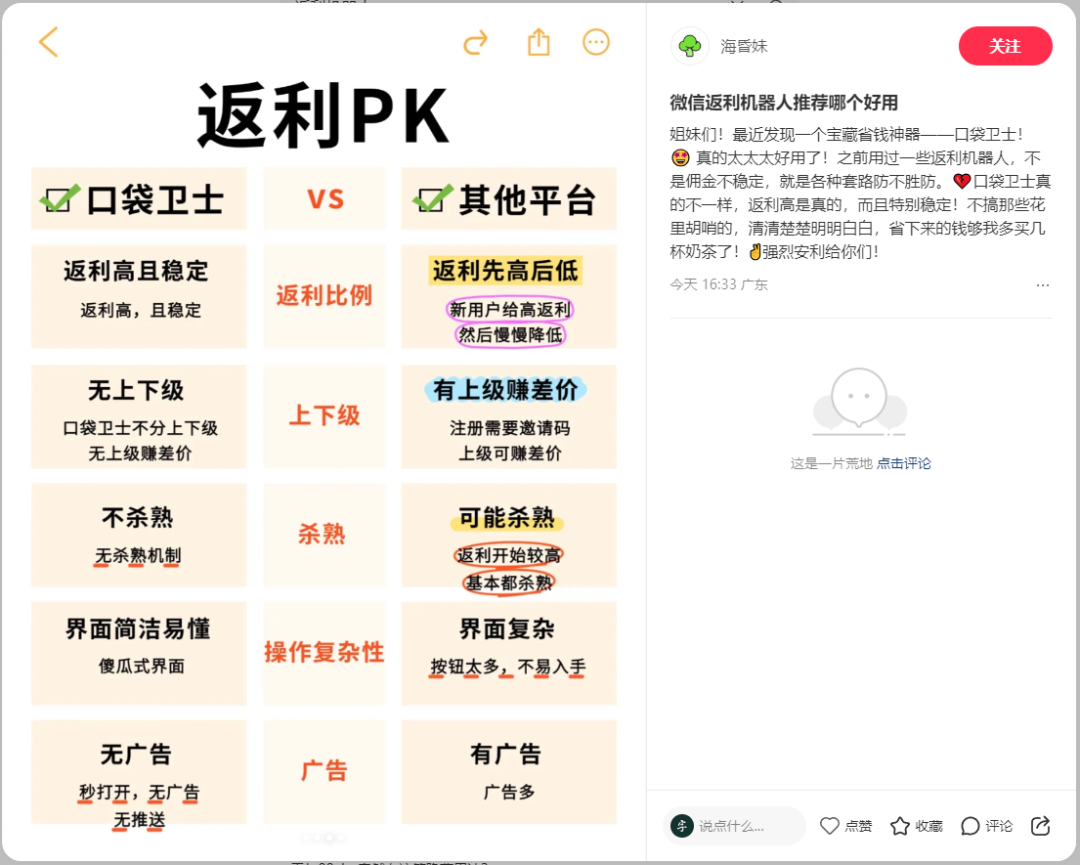Click the orange forward-arrow icon
The height and width of the screenshot is (865, 1080).
tap(475, 43)
